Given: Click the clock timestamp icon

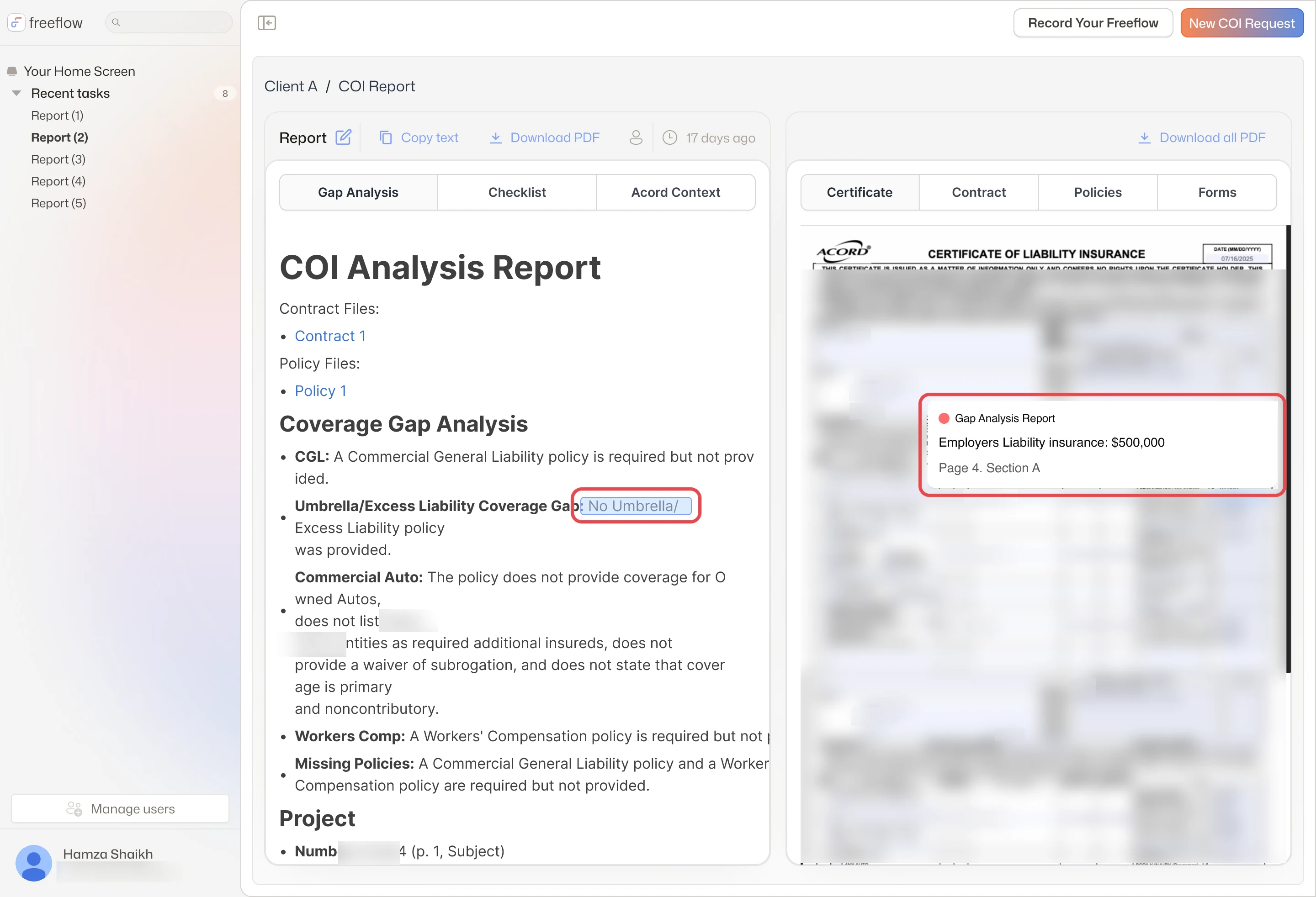Looking at the screenshot, I should coord(670,137).
